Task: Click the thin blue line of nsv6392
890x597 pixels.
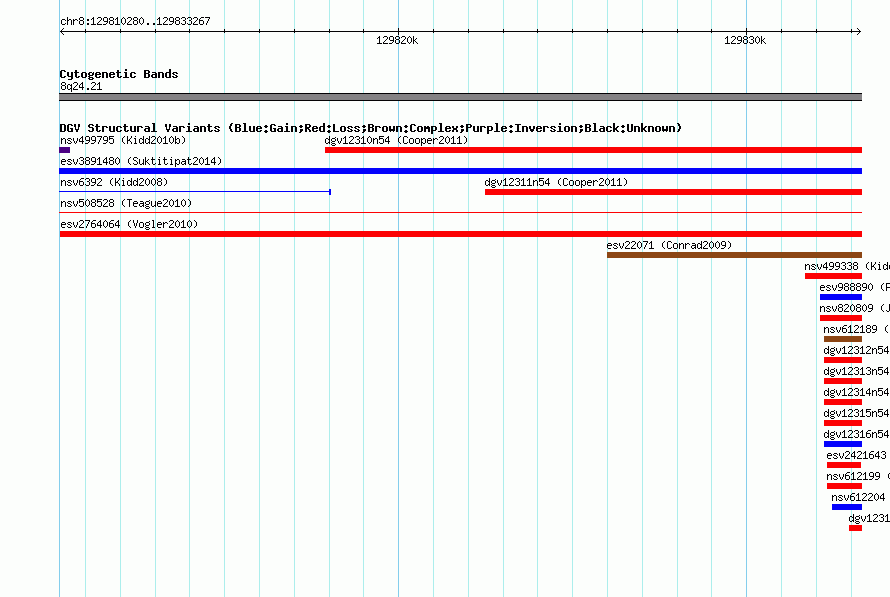Action: pos(195,192)
